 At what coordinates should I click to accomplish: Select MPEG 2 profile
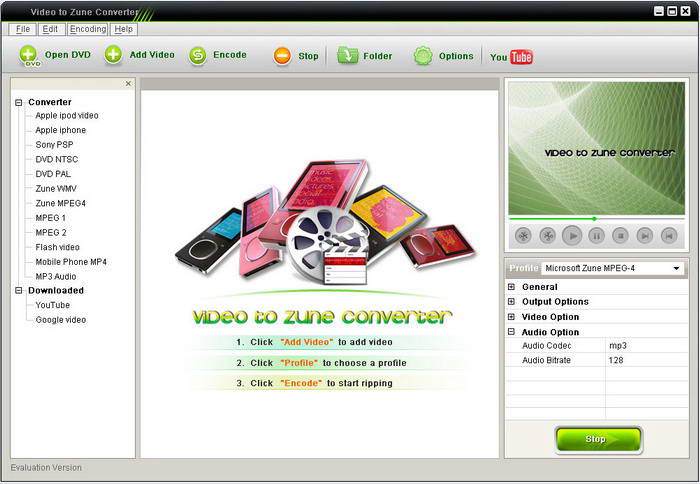pyautogui.click(x=51, y=233)
